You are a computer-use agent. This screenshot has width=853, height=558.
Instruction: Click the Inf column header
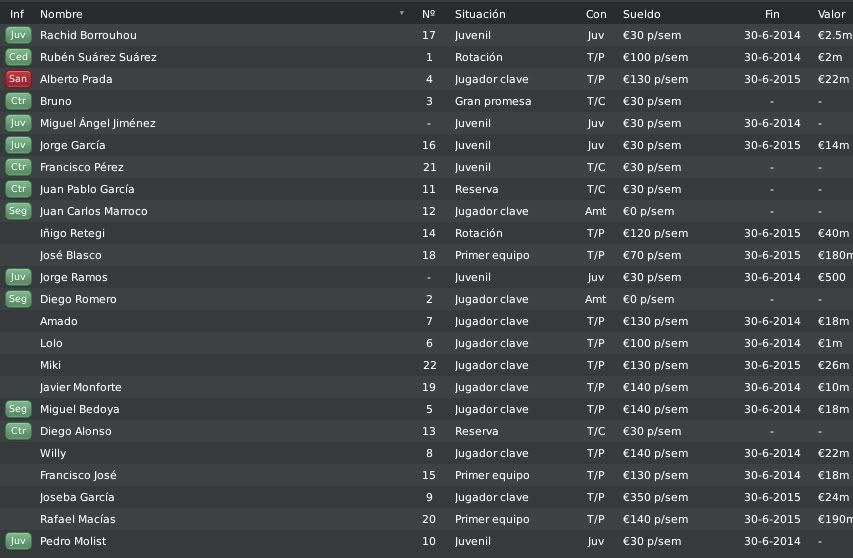(x=17, y=14)
